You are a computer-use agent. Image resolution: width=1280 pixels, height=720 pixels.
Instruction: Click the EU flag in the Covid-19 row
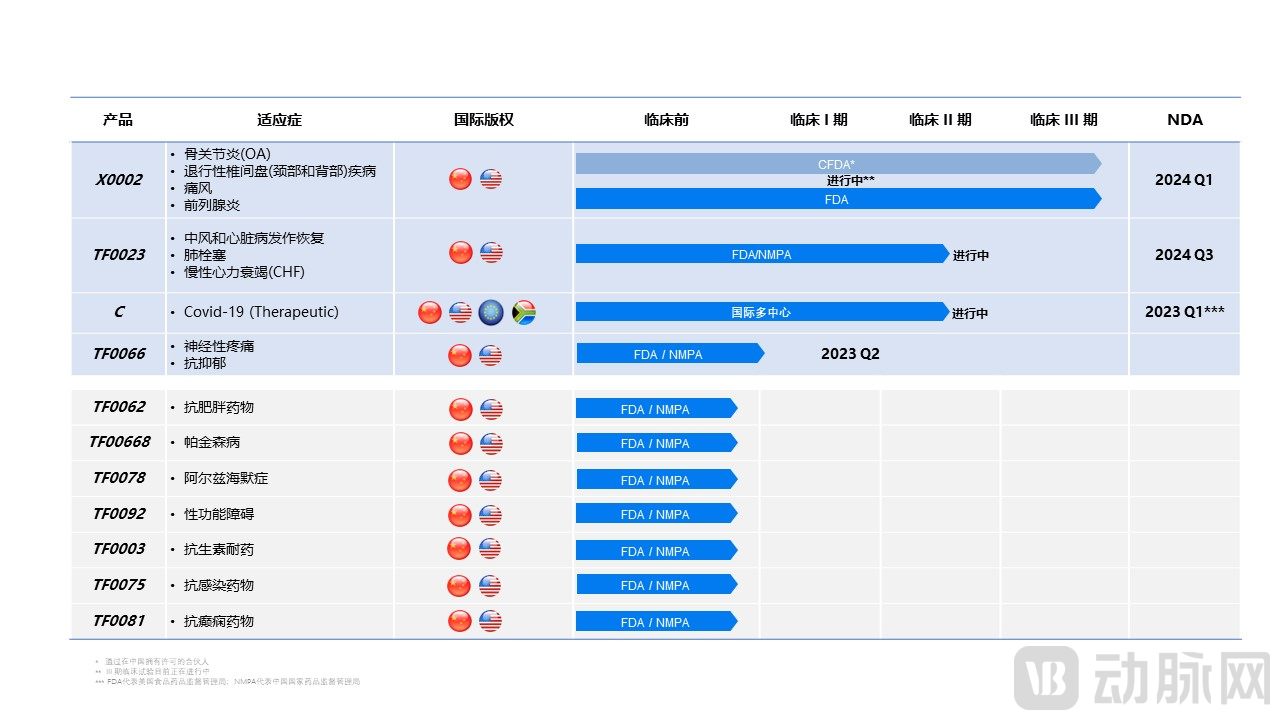coord(490,312)
